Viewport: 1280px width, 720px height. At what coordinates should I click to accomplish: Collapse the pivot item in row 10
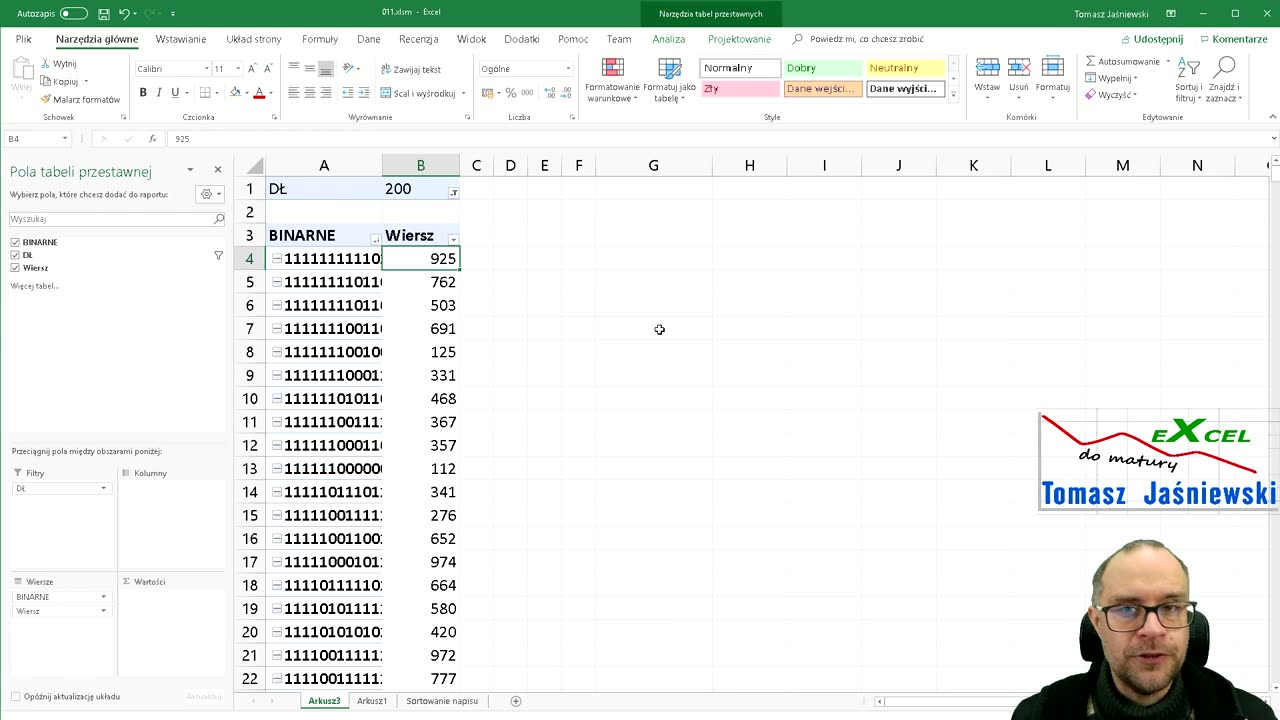coord(277,399)
